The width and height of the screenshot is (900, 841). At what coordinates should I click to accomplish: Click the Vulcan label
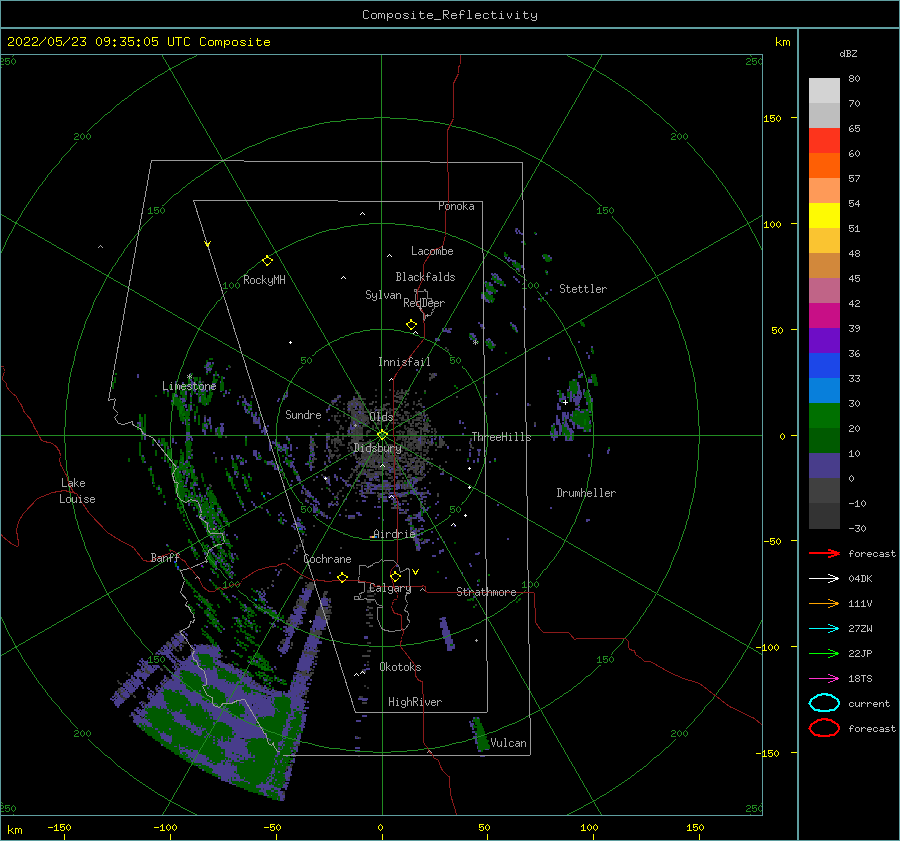[x=508, y=743]
